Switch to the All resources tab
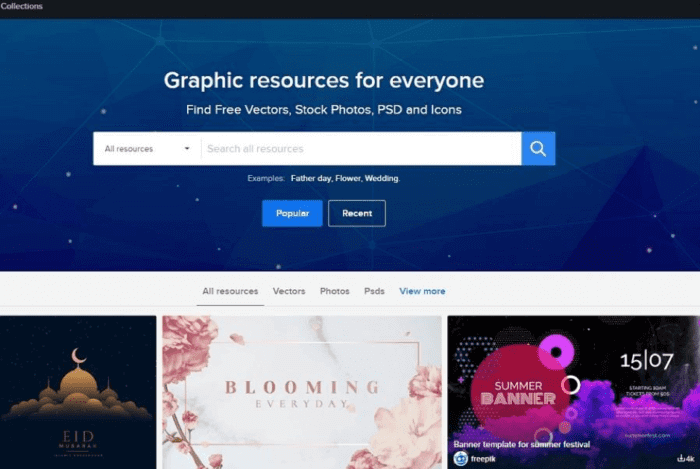The width and height of the screenshot is (700, 469). point(230,291)
